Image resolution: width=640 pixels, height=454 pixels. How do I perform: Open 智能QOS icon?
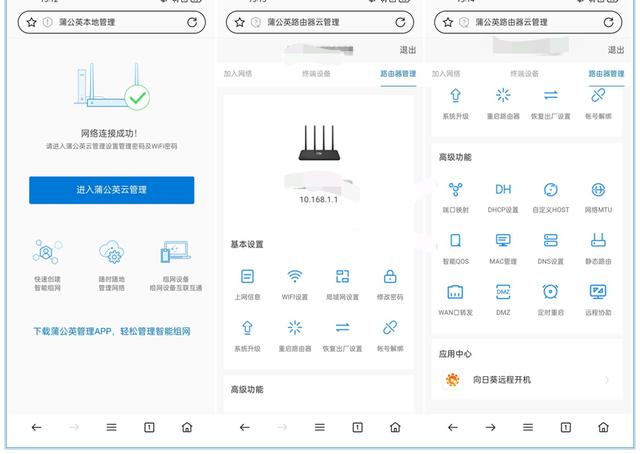[x=456, y=240]
